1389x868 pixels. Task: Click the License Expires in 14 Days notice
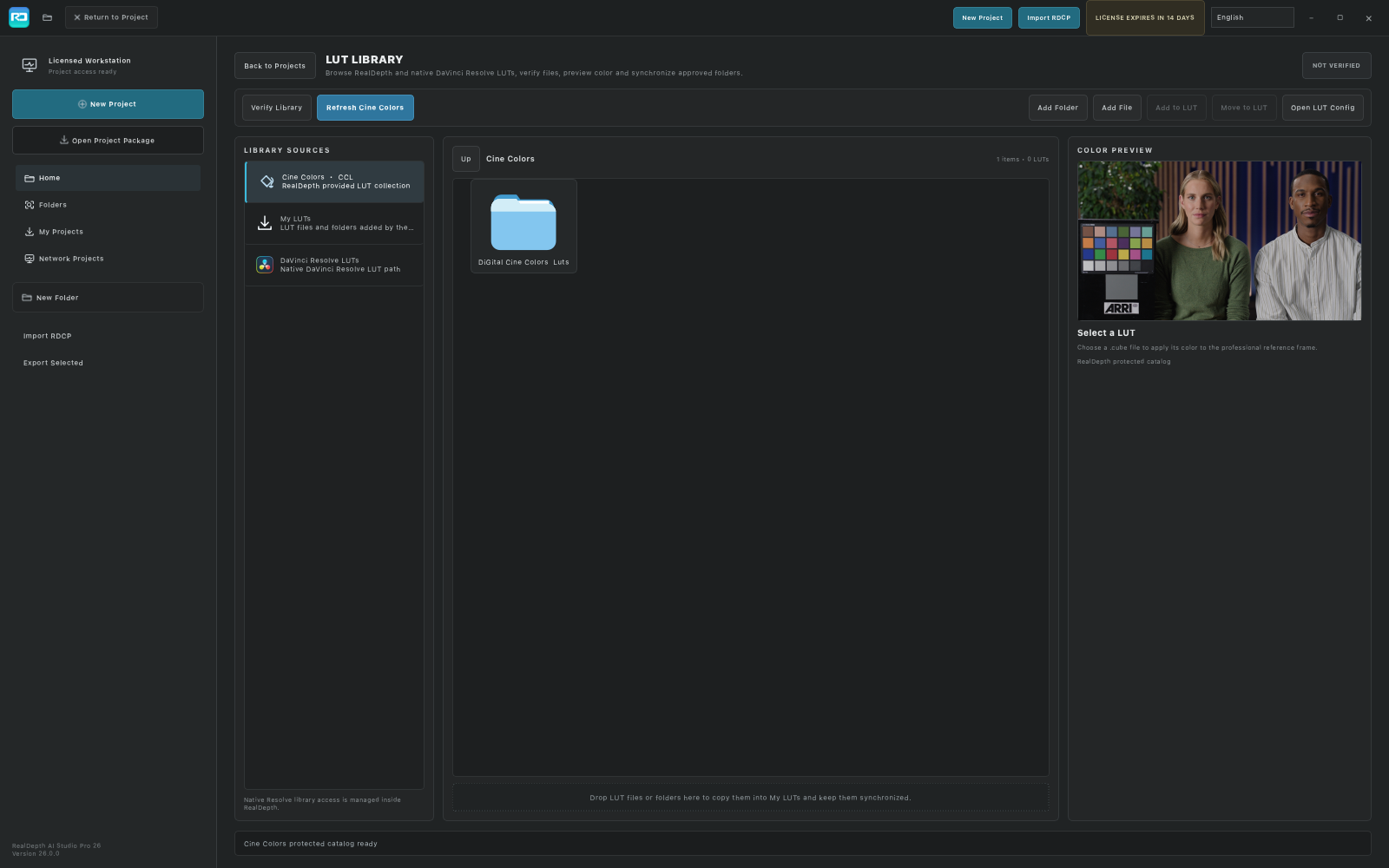[1145, 17]
